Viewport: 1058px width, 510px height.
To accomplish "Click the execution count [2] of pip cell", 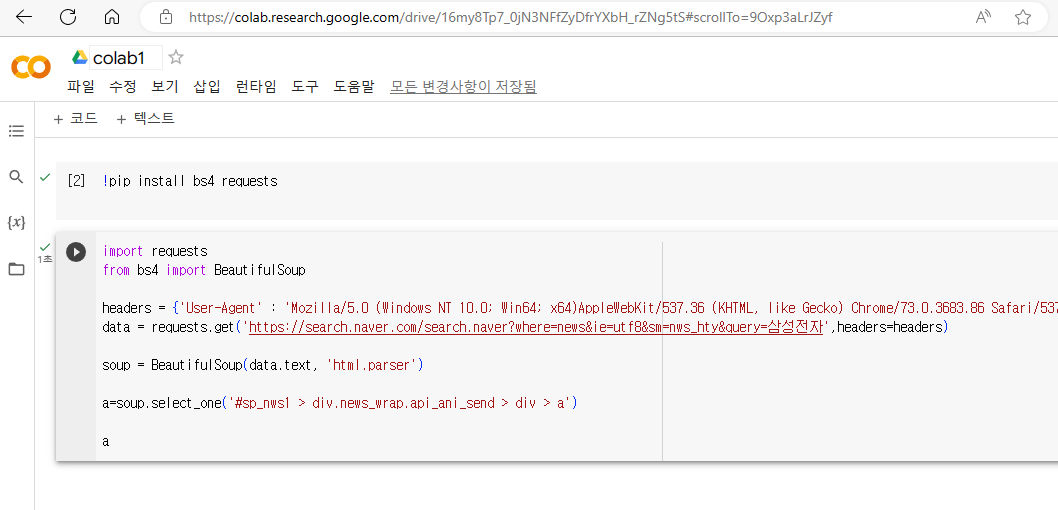I will [x=76, y=181].
